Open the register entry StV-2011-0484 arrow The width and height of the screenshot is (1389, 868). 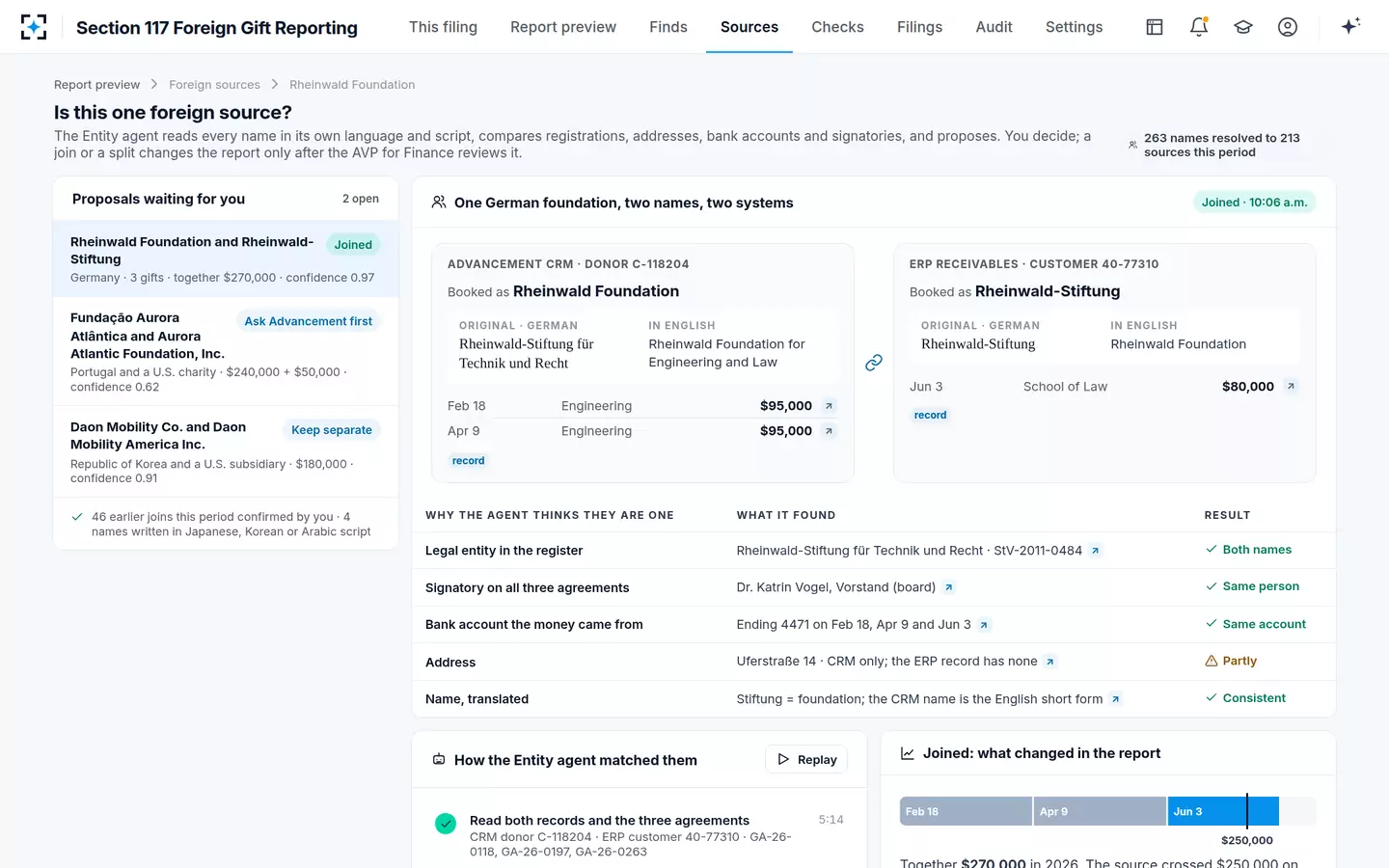tap(1095, 551)
